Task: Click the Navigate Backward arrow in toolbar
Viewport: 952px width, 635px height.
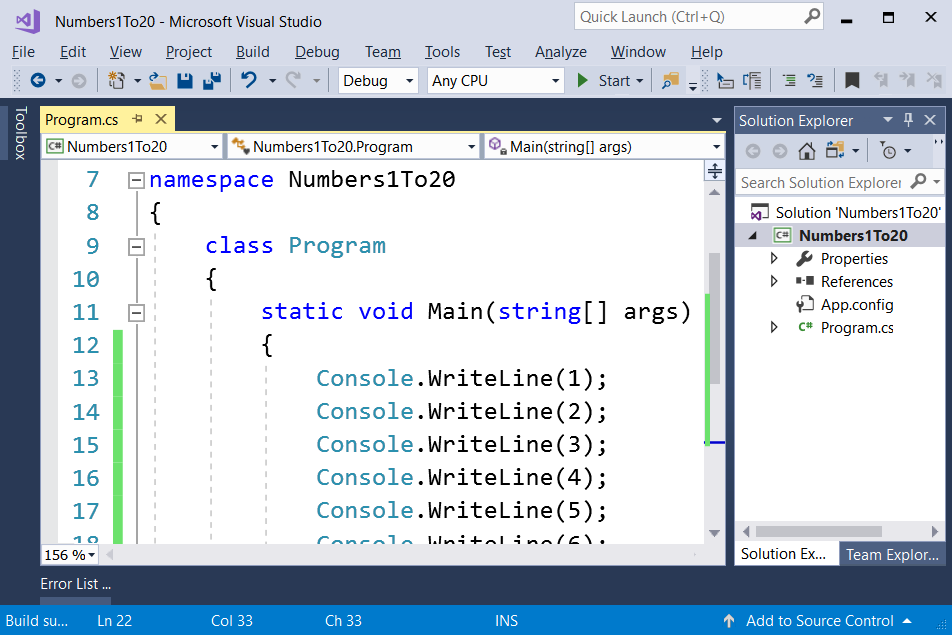Action: point(38,81)
